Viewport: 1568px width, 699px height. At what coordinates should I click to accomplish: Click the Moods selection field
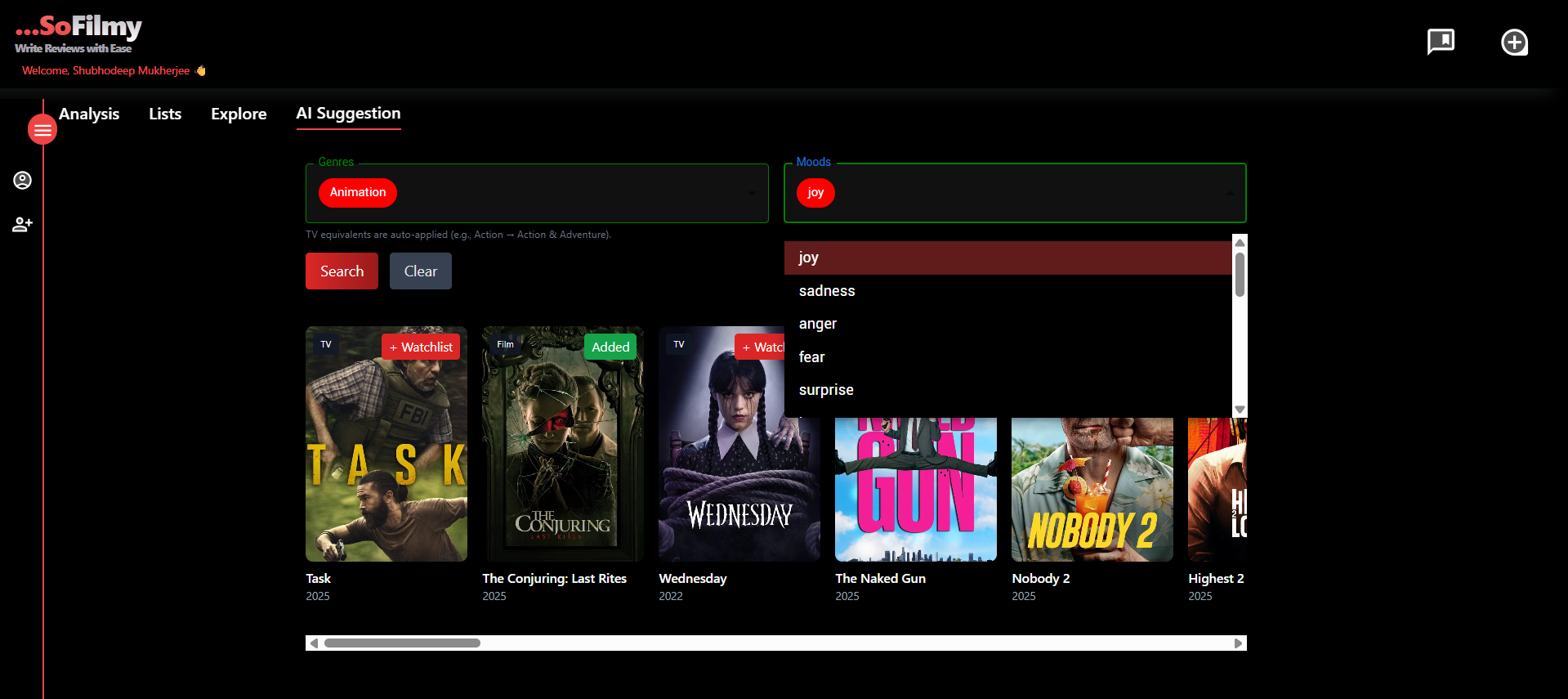pos(1015,193)
